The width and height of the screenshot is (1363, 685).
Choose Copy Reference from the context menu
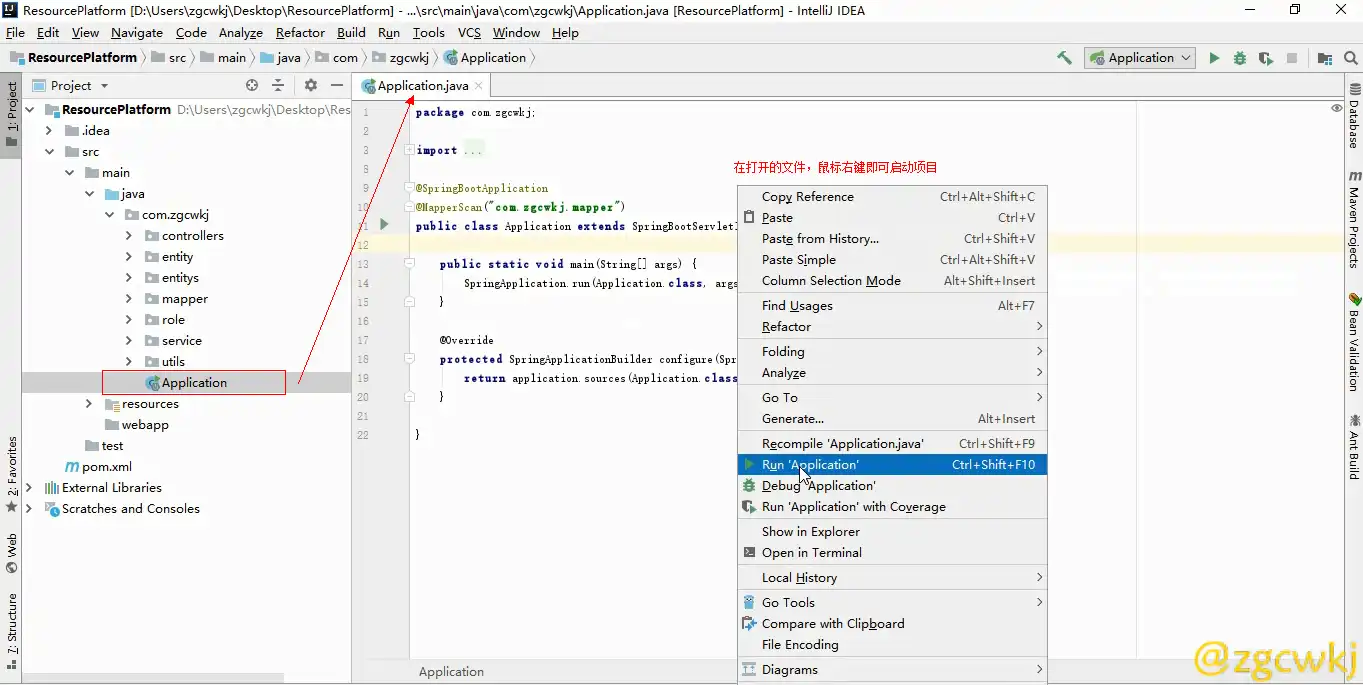tap(892, 197)
